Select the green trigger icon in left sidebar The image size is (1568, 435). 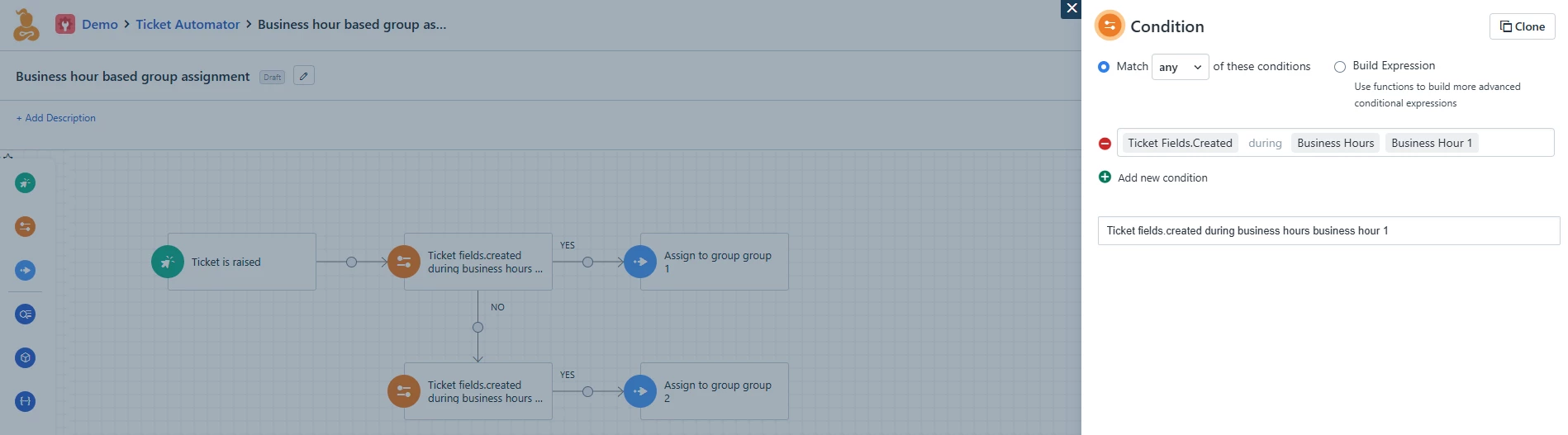point(26,182)
